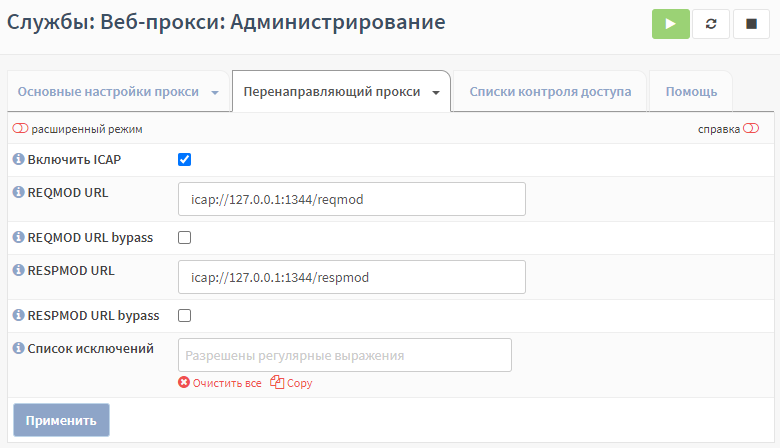Enable the RESPMOD URL bypass checkbox
The image size is (780, 448).
pyautogui.click(x=185, y=316)
